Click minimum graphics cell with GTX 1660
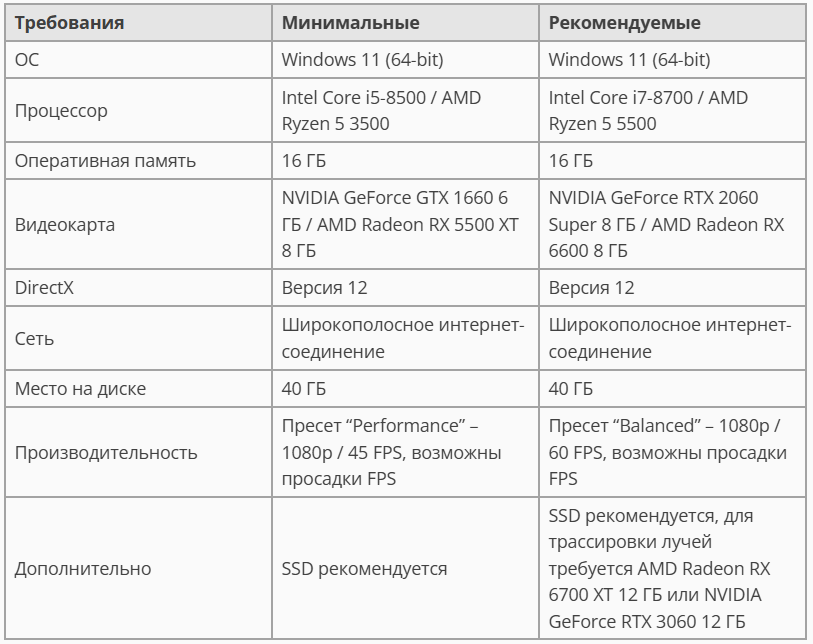 (400, 225)
